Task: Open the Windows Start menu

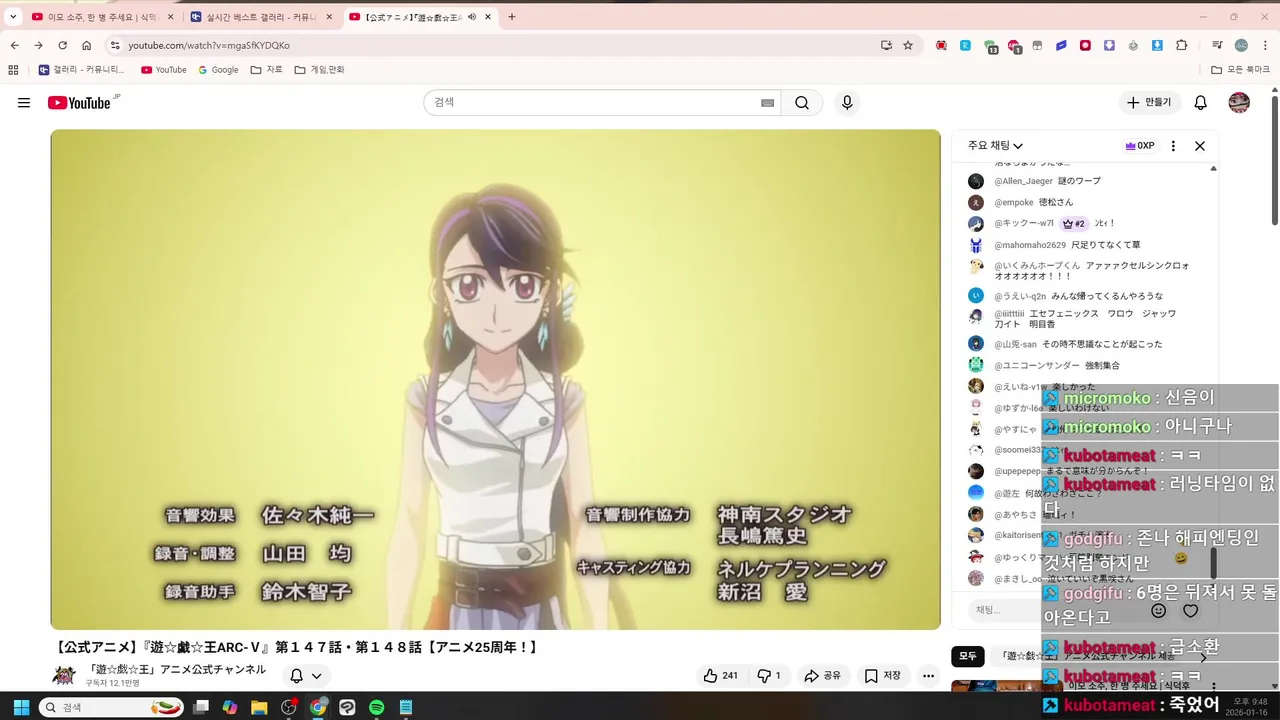Action: click(x=21, y=707)
